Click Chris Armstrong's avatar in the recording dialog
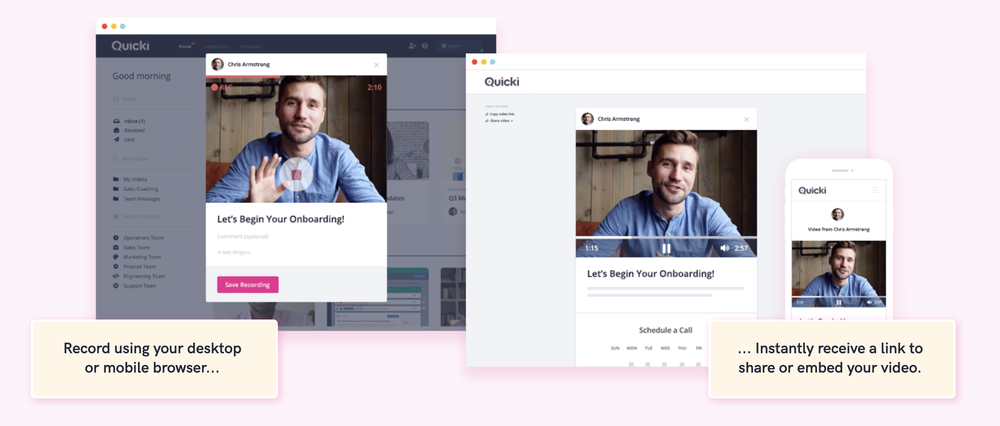The height and width of the screenshot is (426, 1000). point(217,64)
